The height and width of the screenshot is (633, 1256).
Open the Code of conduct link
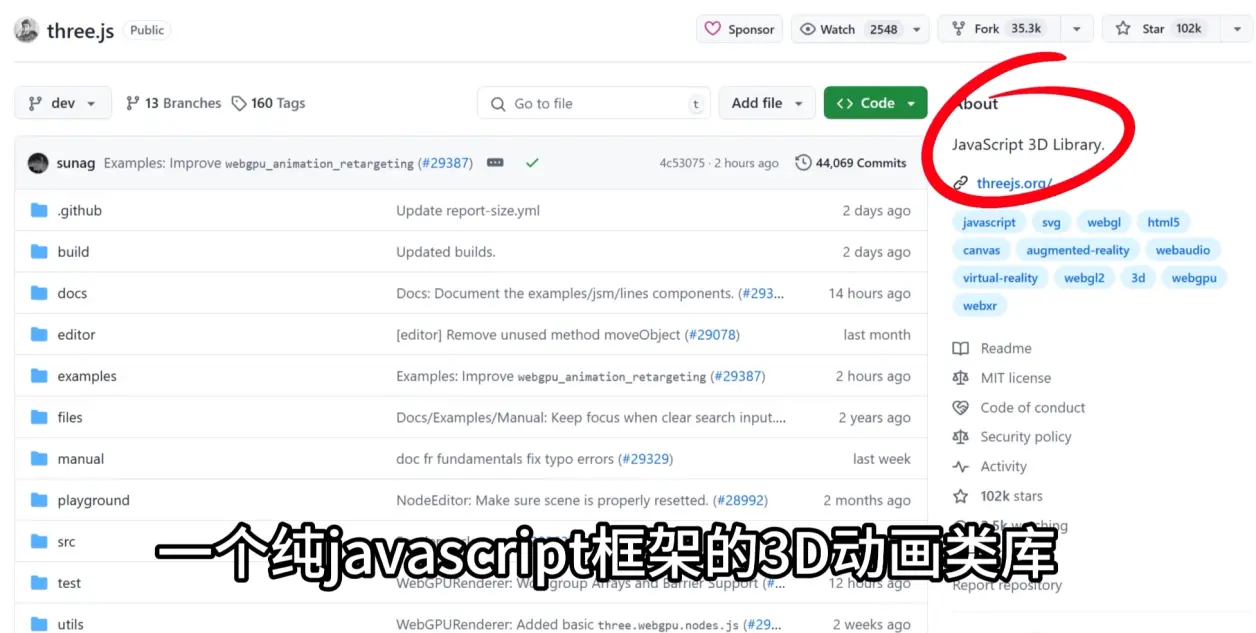click(1033, 407)
